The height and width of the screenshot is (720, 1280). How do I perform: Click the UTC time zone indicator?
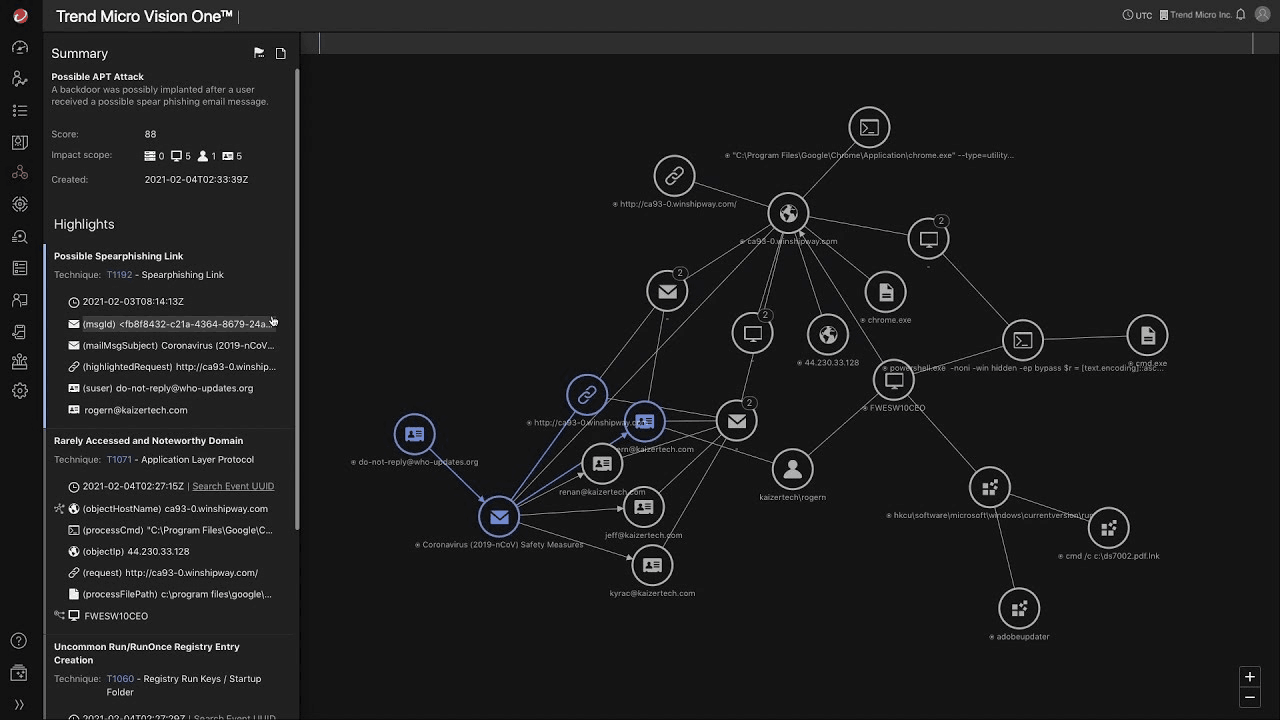(x=1137, y=15)
